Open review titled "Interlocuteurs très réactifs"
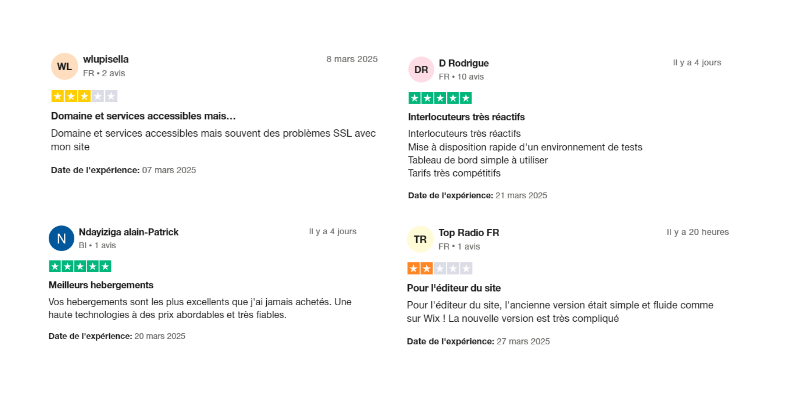Viewport: 800px width, 400px height. 466,117
